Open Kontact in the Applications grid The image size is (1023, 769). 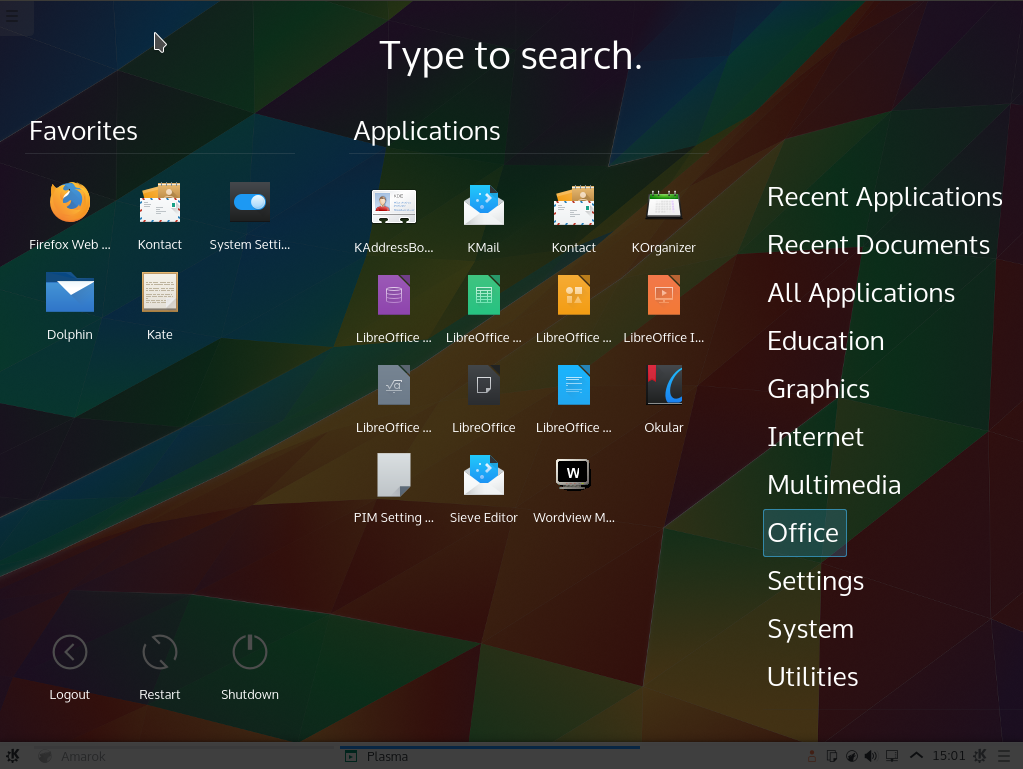[x=573, y=219]
